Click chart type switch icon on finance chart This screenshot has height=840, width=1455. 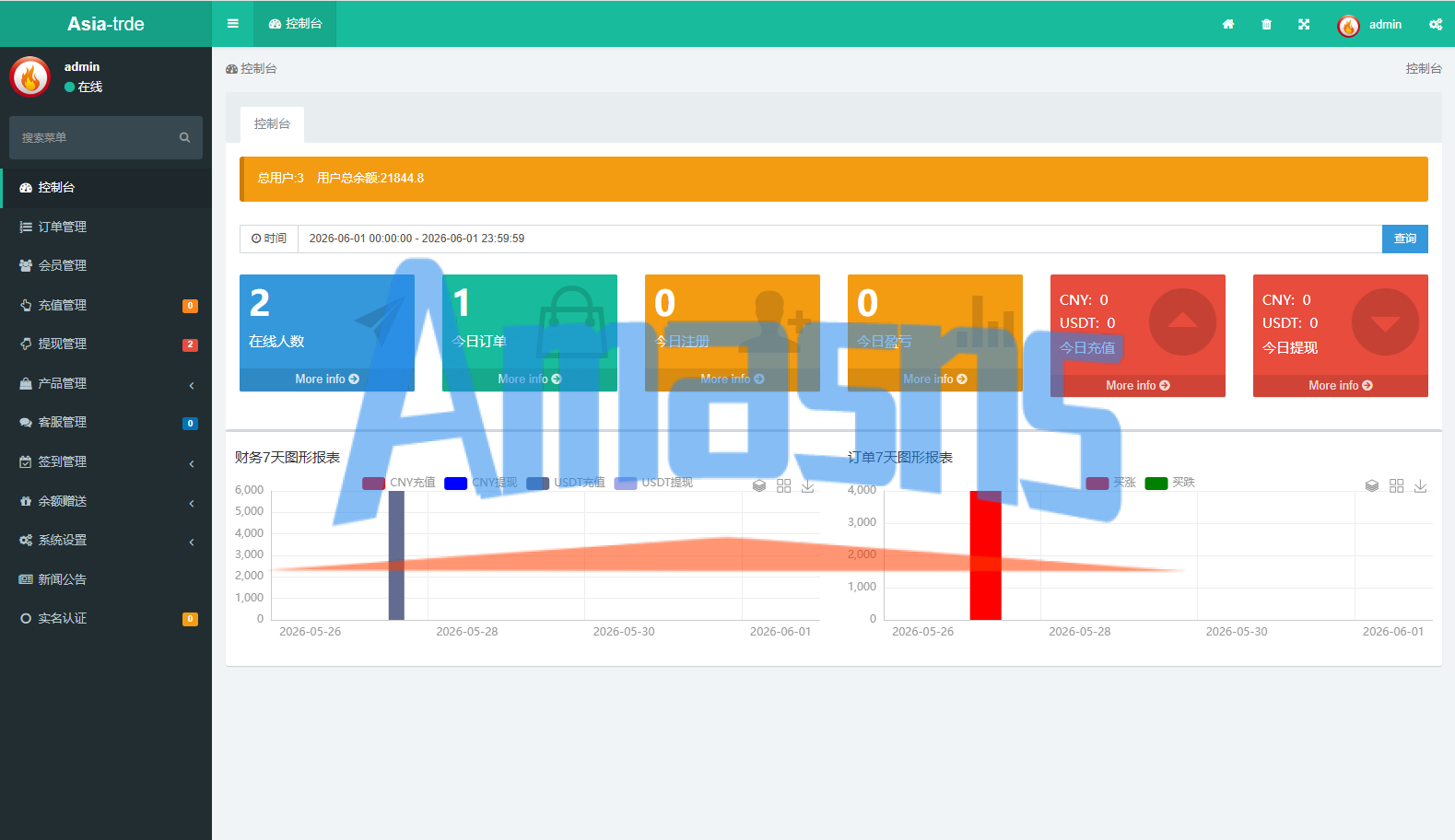pos(783,485)
